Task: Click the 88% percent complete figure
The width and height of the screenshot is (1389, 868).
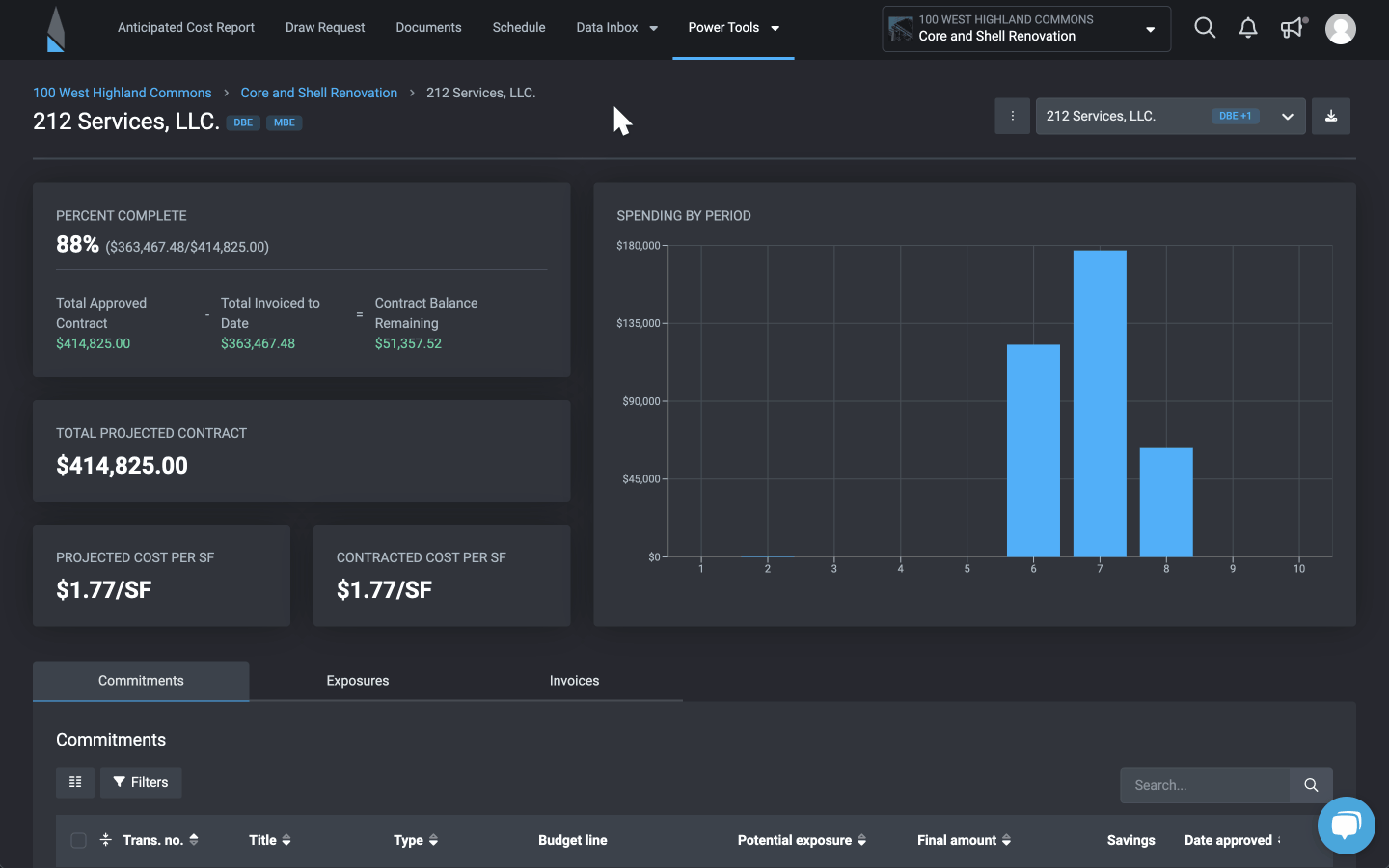Action: 77,244
